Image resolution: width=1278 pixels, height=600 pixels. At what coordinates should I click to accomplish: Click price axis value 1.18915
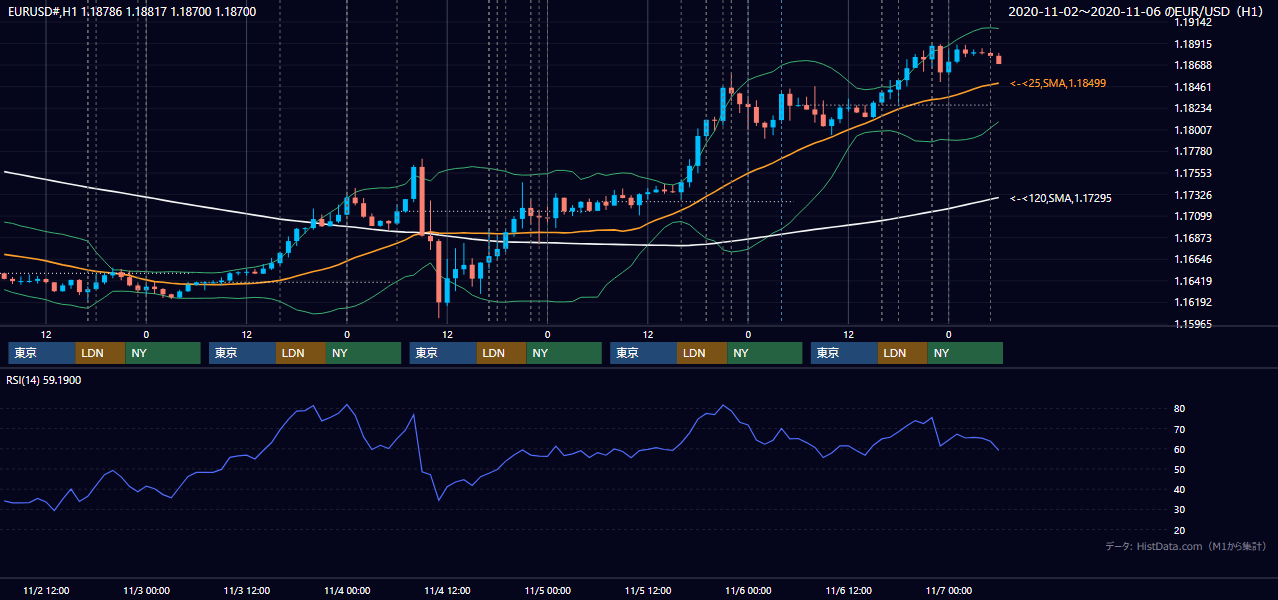tap(1193, 44)
